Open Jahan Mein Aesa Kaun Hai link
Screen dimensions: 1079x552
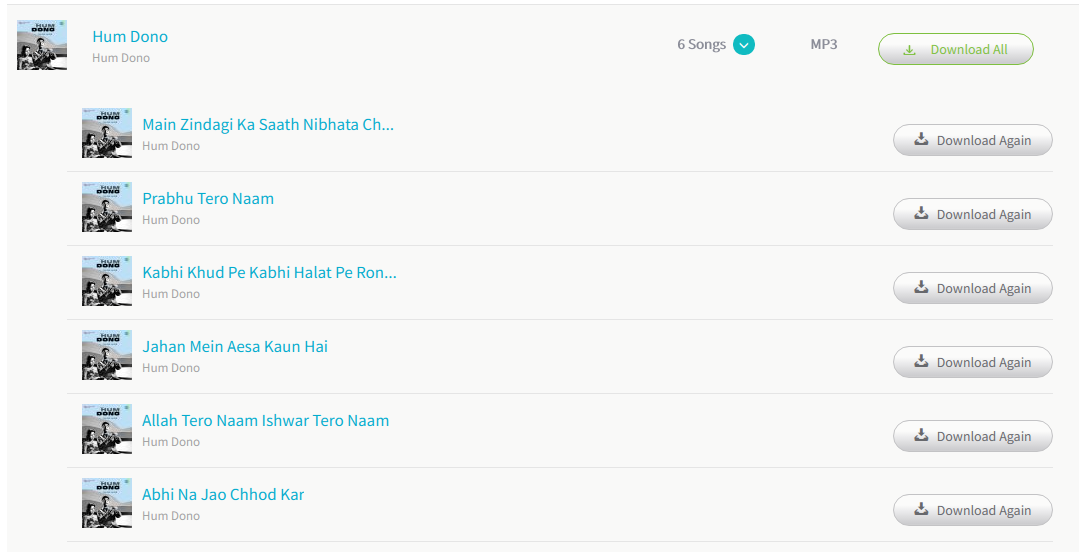235,346
